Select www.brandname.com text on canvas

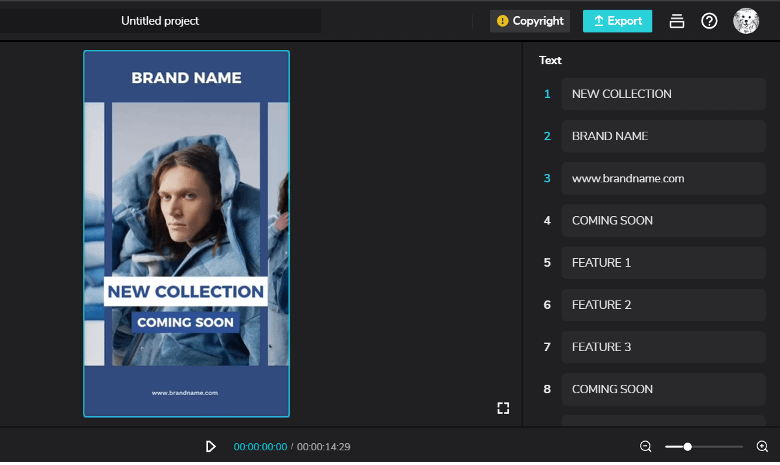click(185, 393)
